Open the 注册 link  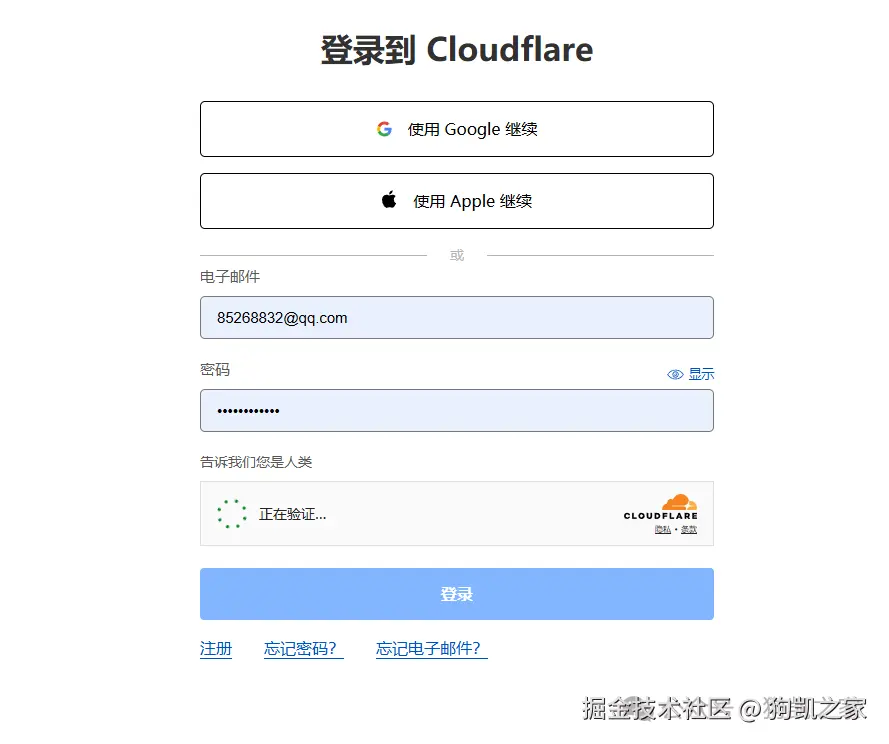[216, 649]
